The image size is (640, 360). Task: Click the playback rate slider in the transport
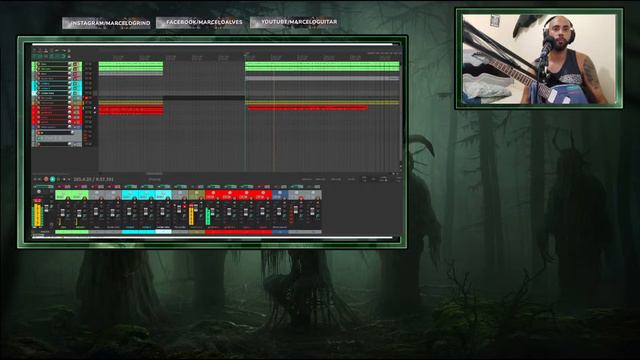383,180
